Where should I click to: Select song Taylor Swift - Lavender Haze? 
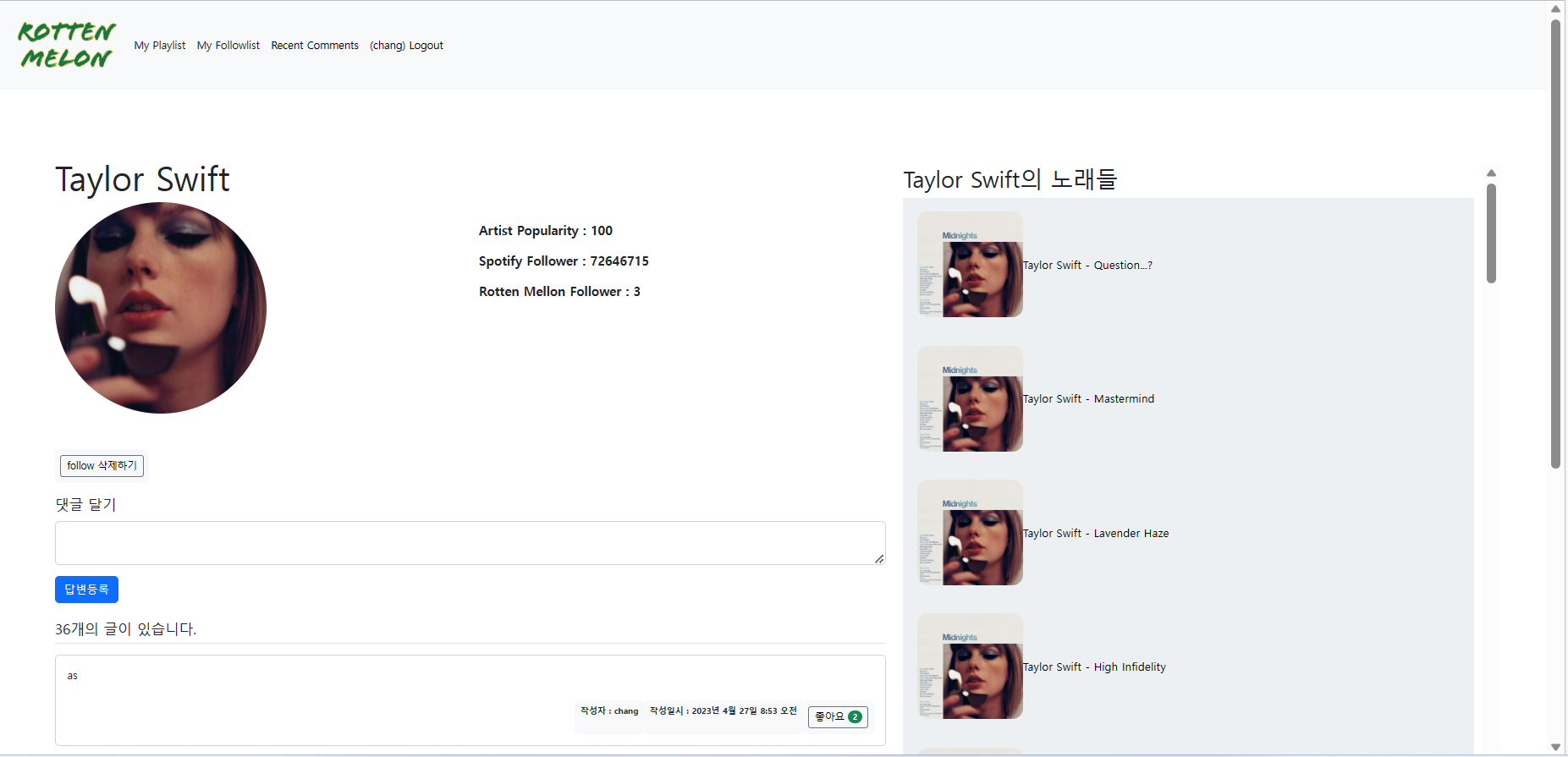pos(1096,534)
